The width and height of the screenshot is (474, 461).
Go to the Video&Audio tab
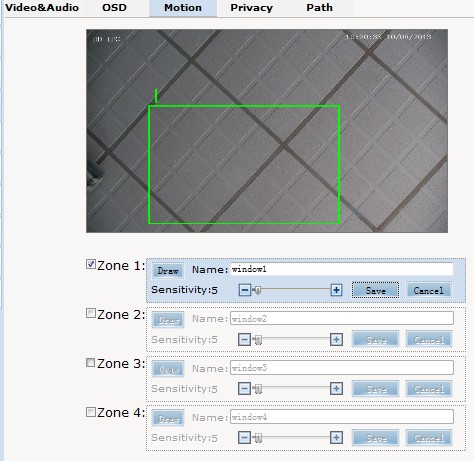point(42,8)
